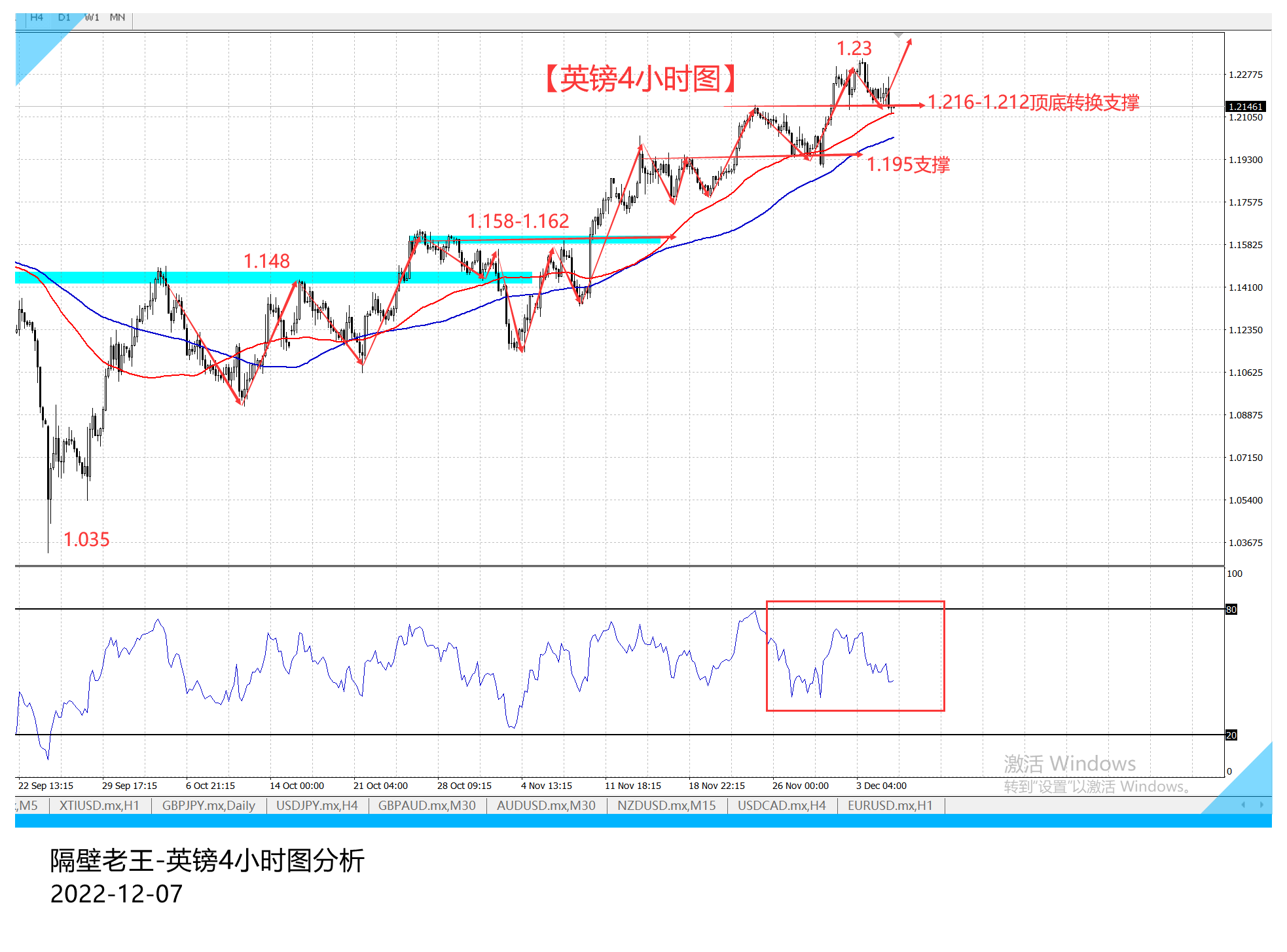Open the GBPJPY.mx,Daily chart tab
1287x952 pixels.
(208, 805)
